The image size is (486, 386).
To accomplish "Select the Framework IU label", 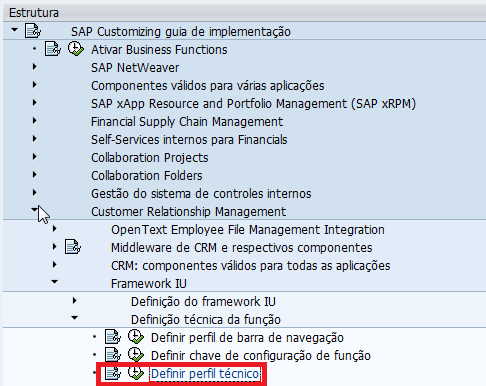I will 149,284.
